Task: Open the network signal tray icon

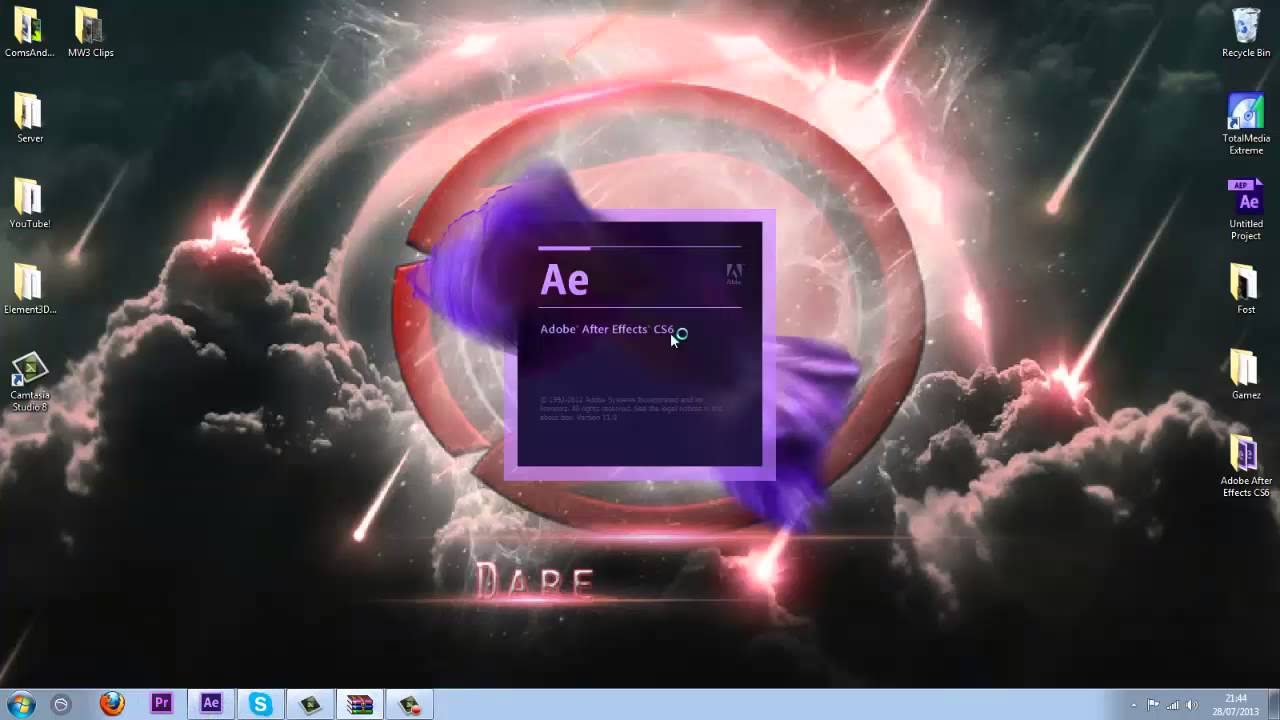Action: pyautogui.click(x=1172, y=704)
